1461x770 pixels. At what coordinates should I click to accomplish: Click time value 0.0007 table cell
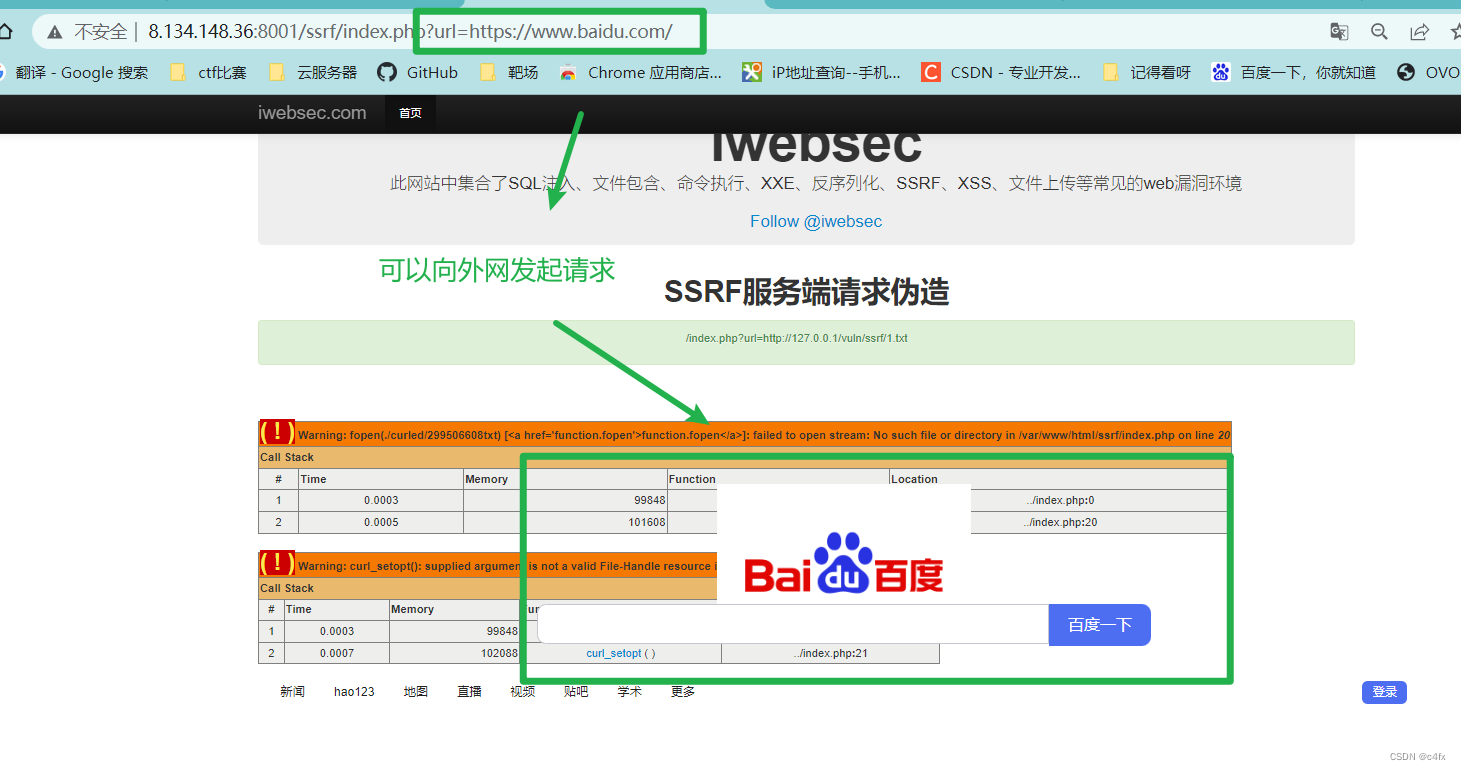pyautogui.click(x=337, y=653)
